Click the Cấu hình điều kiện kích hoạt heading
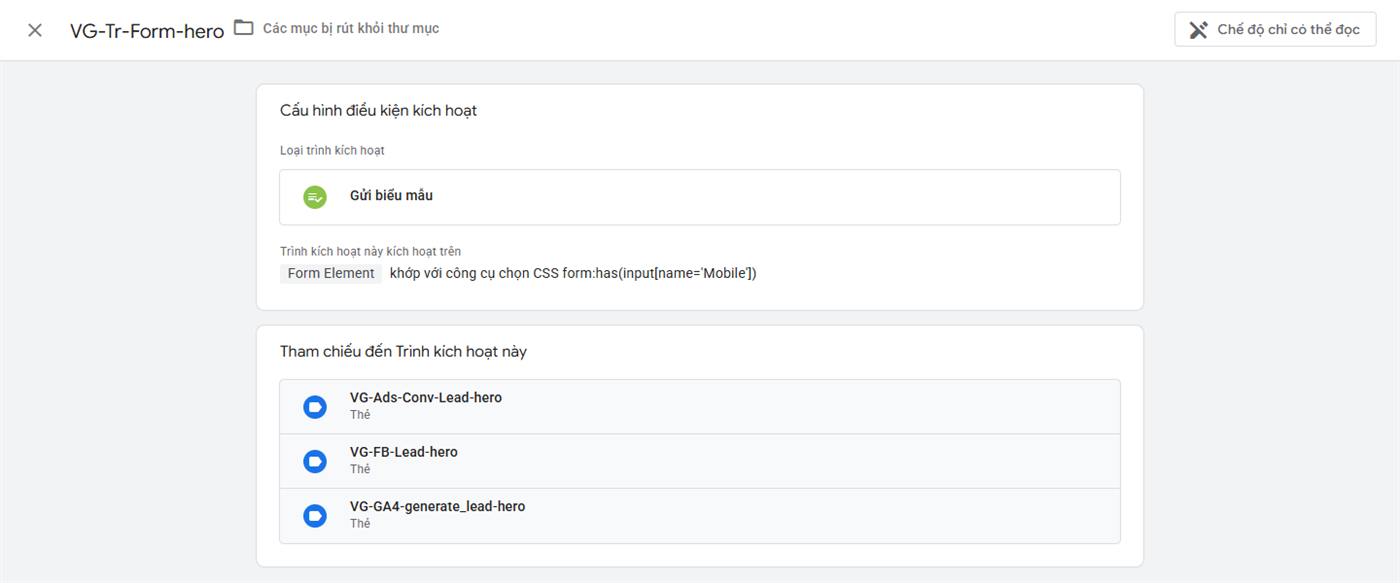 378,111
